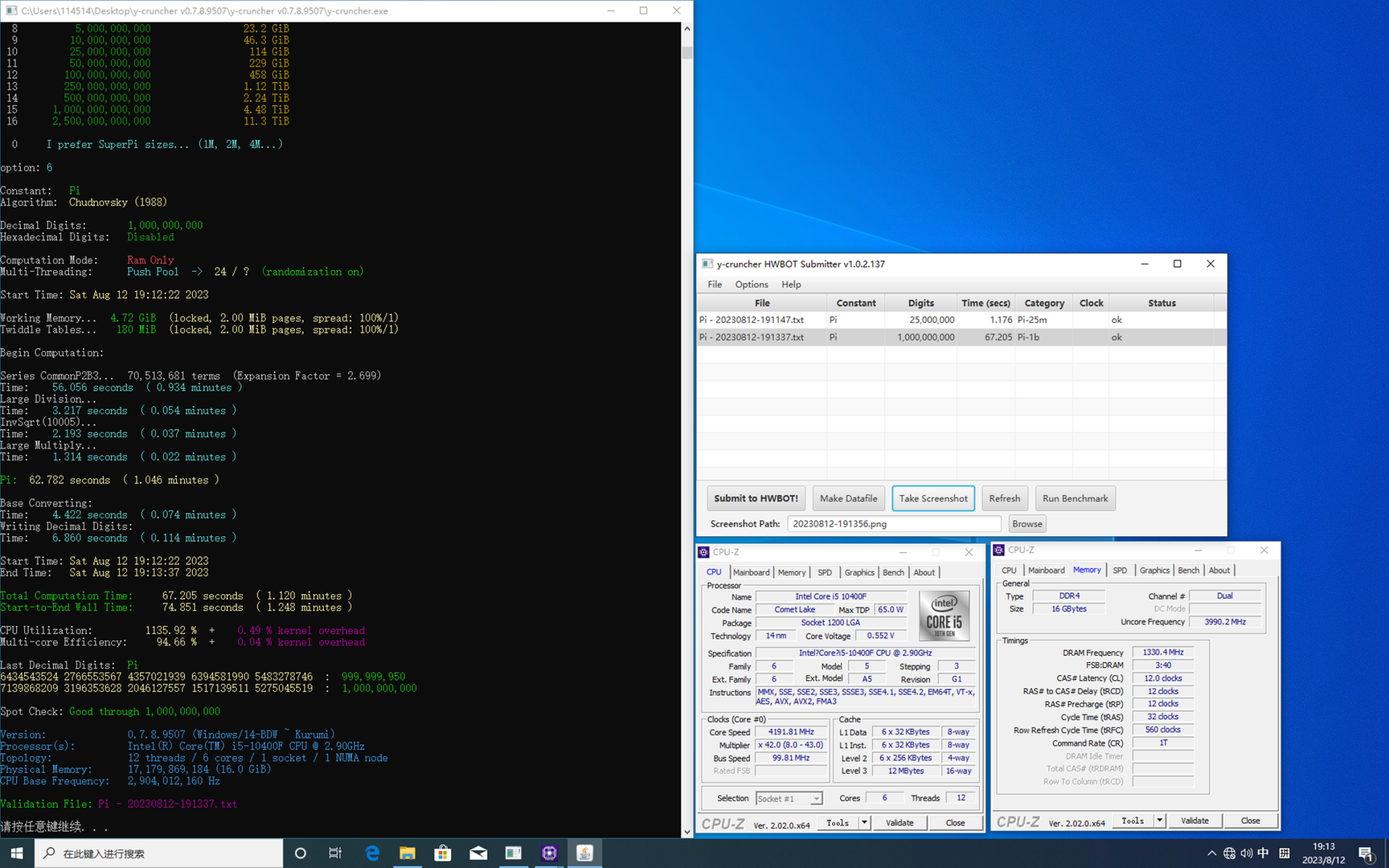
Task: Click Tools button in left CPU-Z window
Action: point(838,823)
